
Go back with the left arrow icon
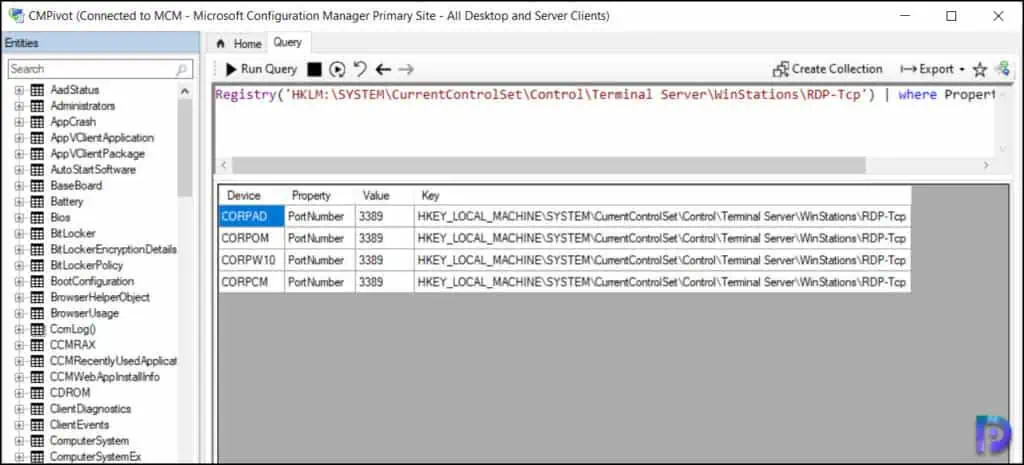pos(383,69)
